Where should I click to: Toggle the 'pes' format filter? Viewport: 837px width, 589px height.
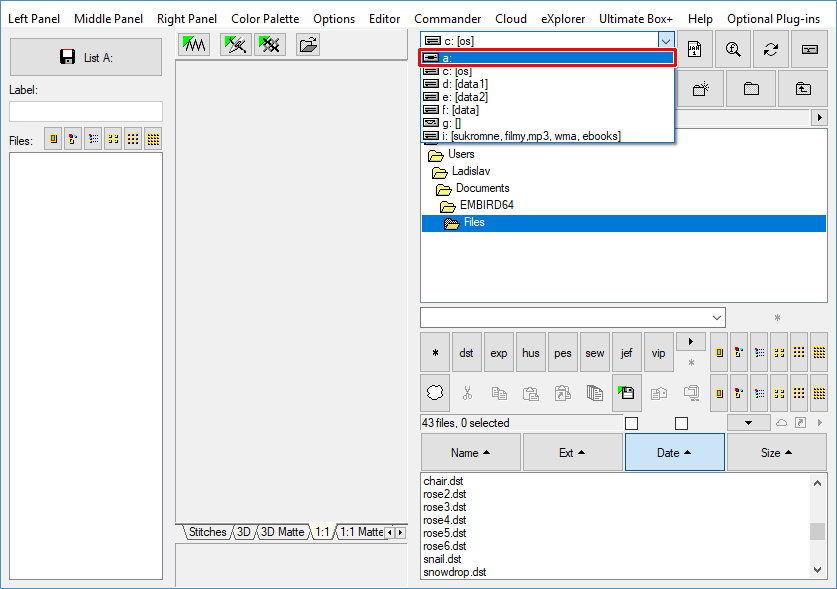click(x=563, y=352)
